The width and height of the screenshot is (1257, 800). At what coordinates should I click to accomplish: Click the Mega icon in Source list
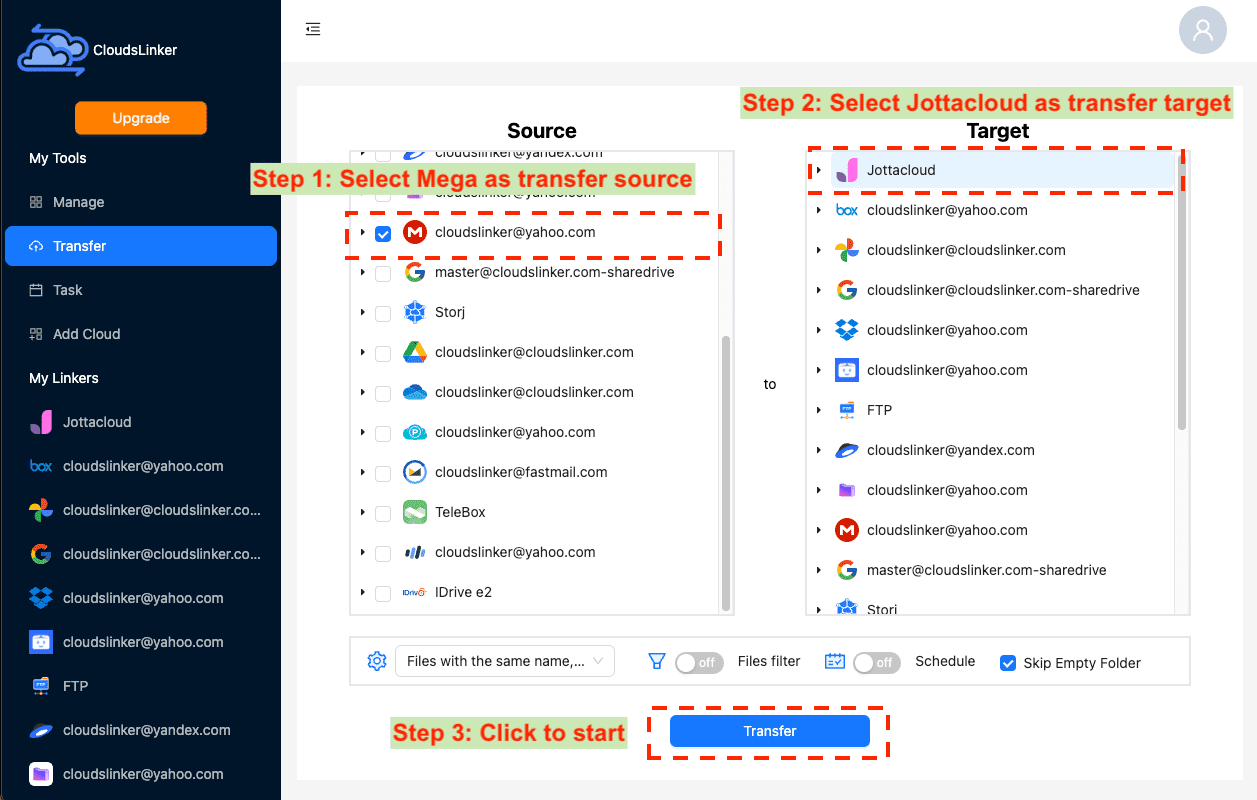click(x=415, y=232)
